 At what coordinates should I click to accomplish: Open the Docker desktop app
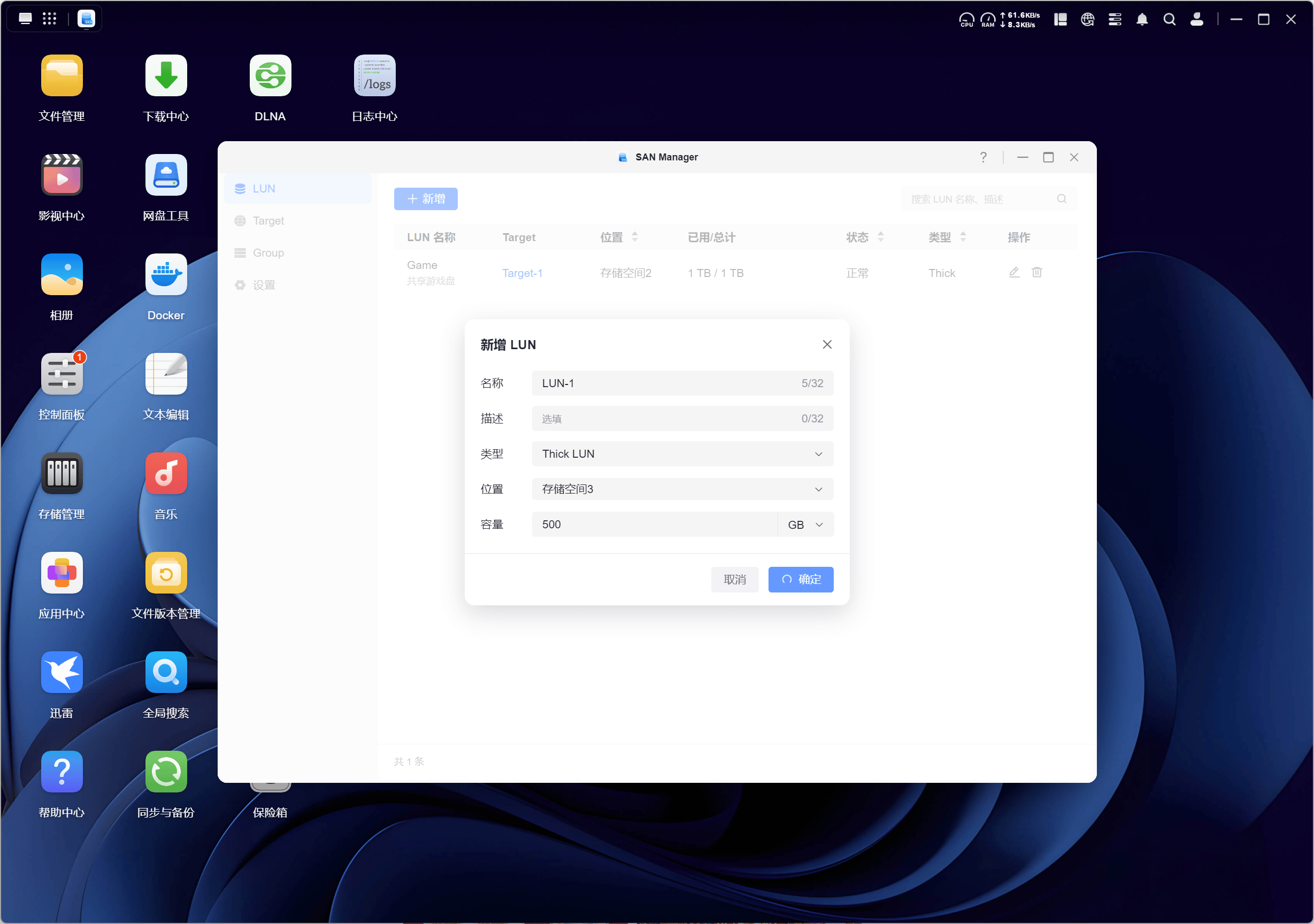[x=166, y=275]
